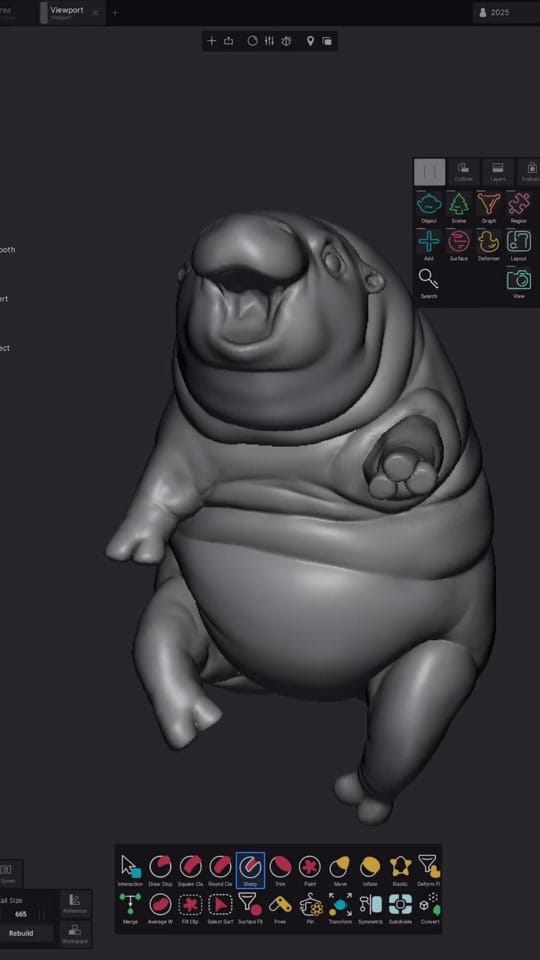Open the Region puzzle menu

tap(519, 208)
